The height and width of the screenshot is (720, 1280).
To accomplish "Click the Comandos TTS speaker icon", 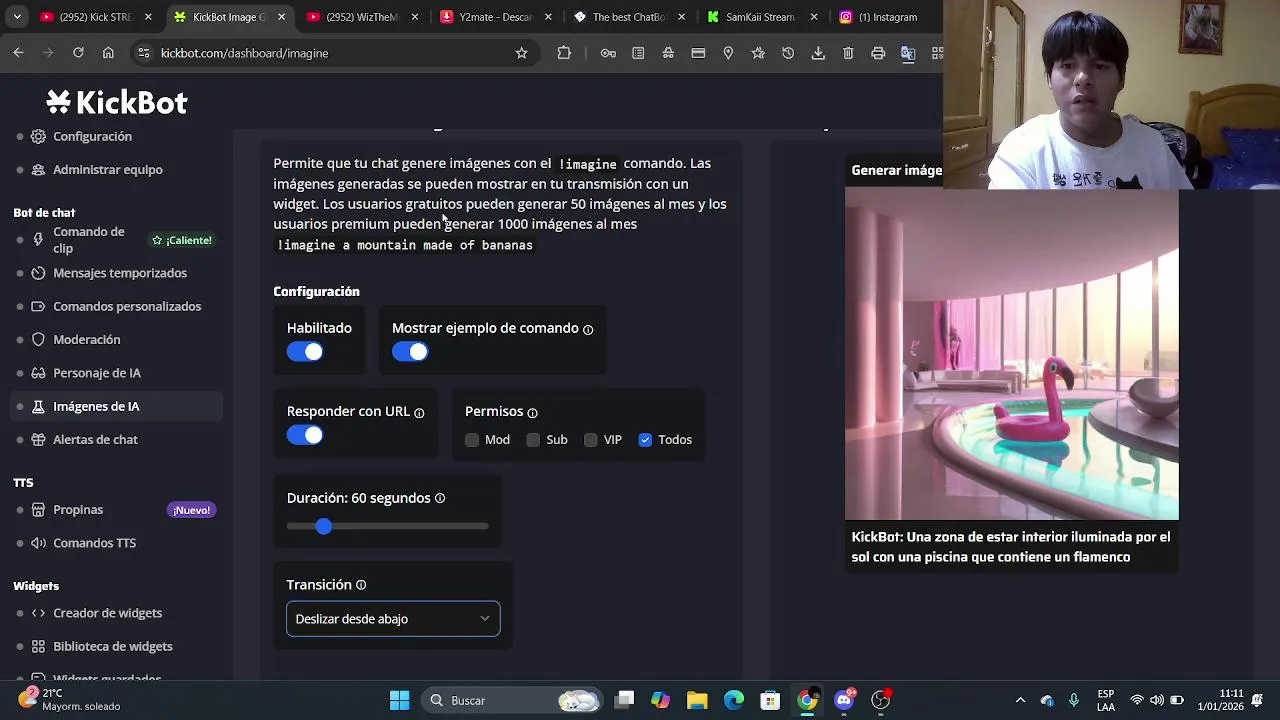I will (x=38, y=543).
